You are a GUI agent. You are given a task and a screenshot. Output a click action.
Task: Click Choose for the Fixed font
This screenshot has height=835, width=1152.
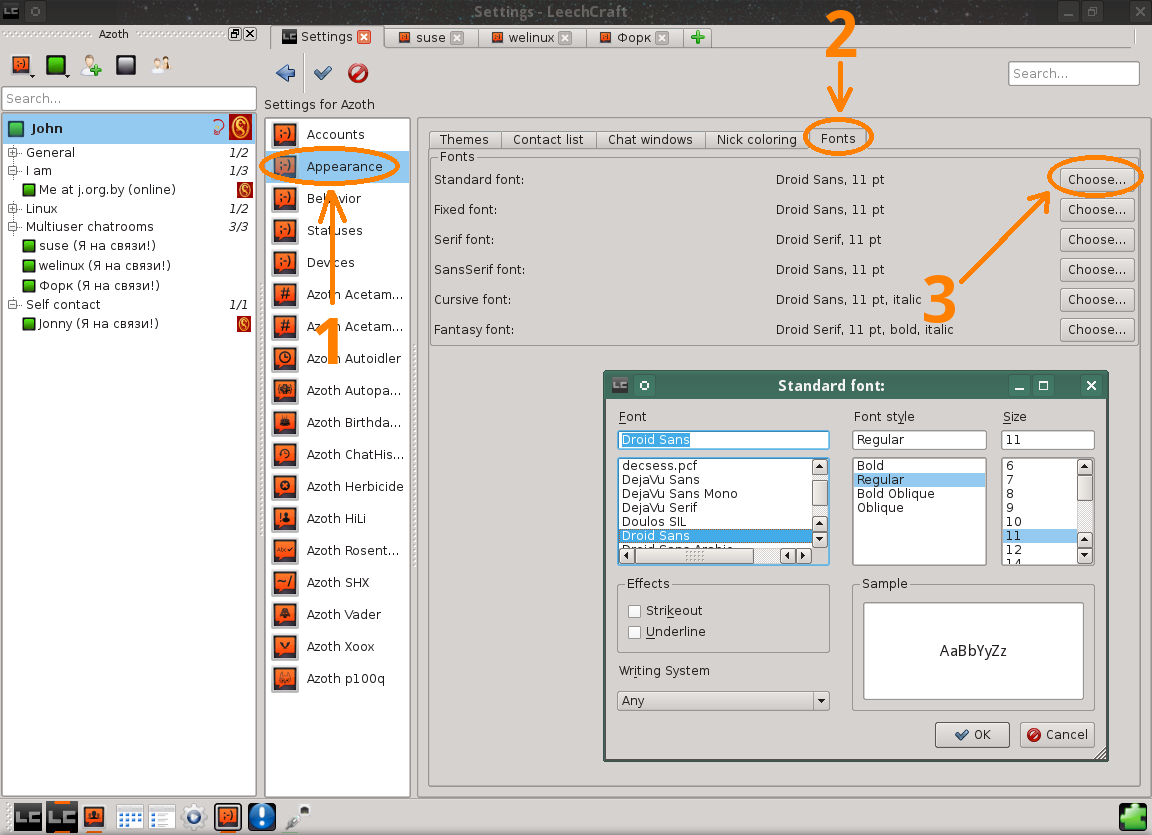click(1097, 209)
